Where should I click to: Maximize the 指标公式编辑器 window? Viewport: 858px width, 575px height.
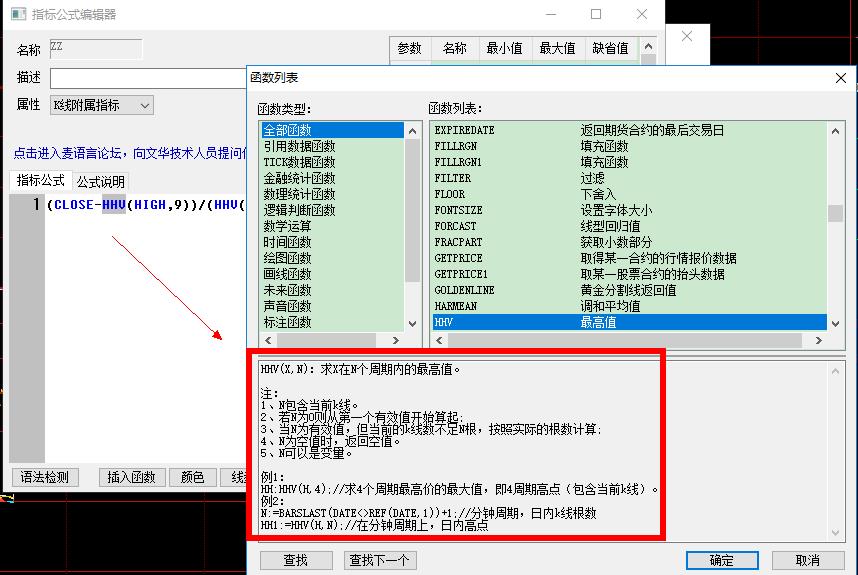tap(596, 15)
